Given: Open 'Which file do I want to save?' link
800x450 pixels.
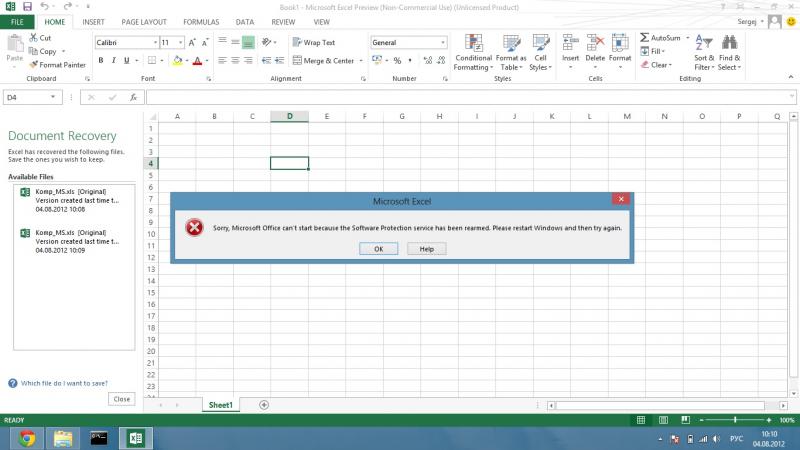Looking at the screenshot, I should [64, 383].
